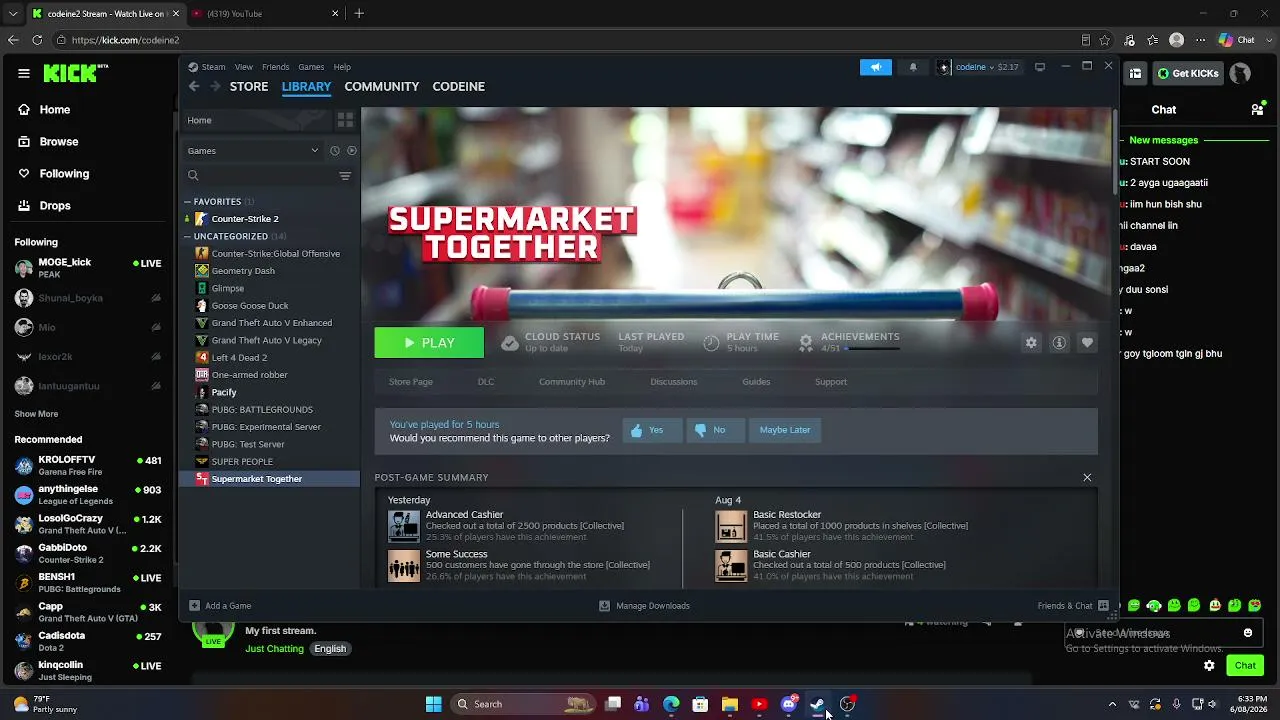The image size is (1280, 720).
Task: Close the Post-Game Summary panel
Action: (x=1087, y=478)
